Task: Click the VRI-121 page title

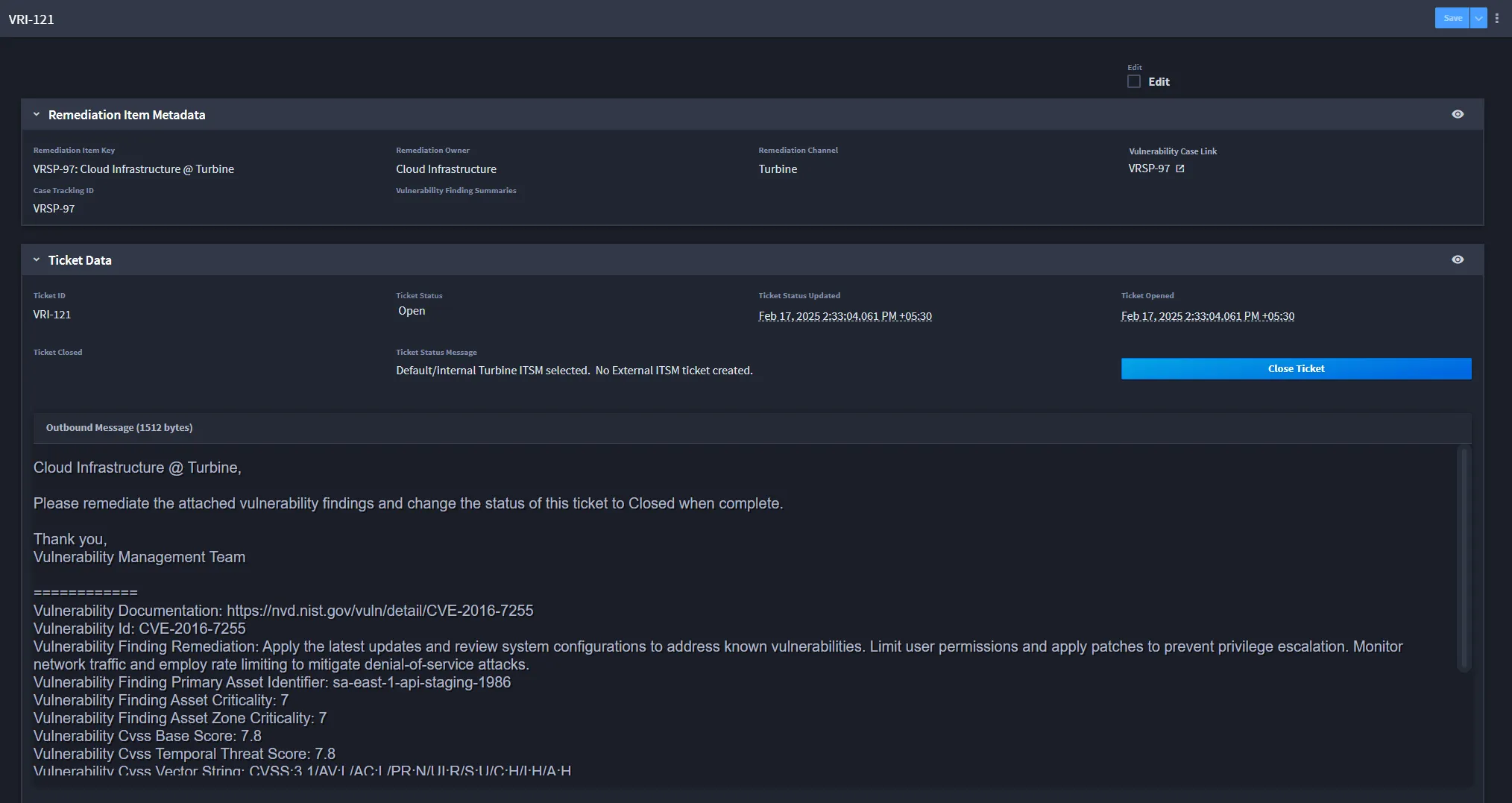Action: coord(31,19)
